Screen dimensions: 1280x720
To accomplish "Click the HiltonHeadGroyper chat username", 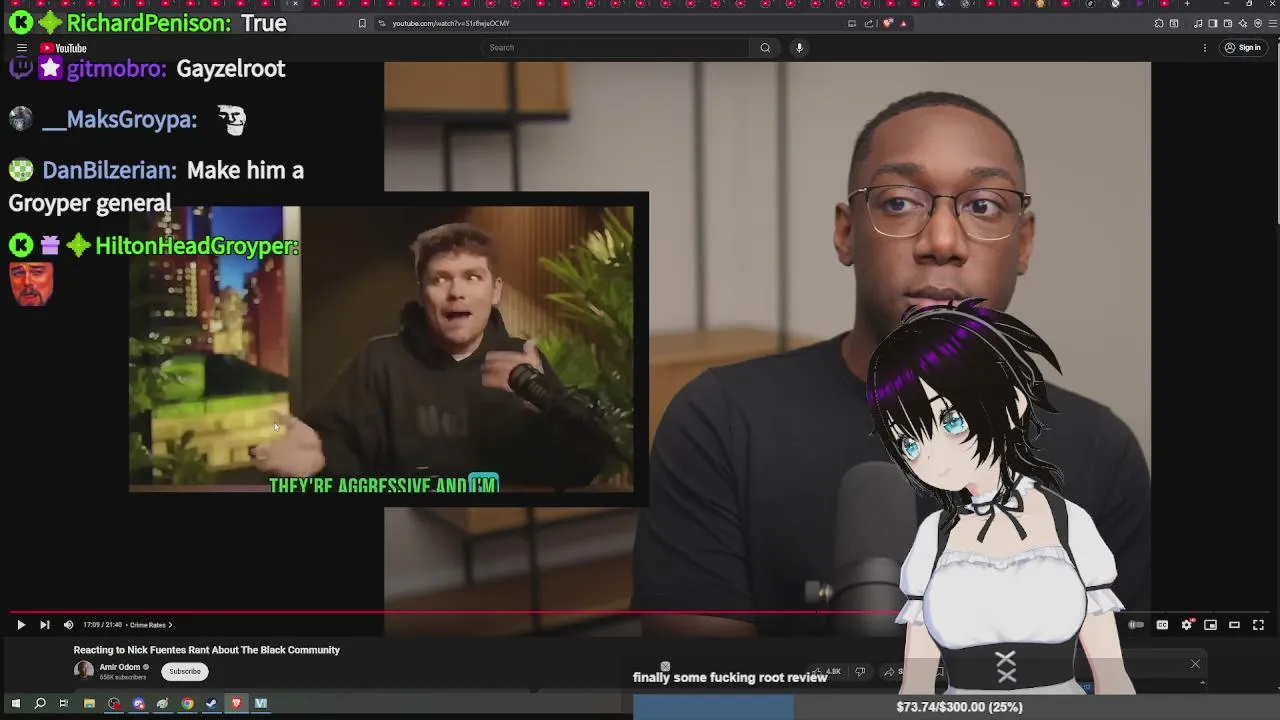I will point(197,246).
